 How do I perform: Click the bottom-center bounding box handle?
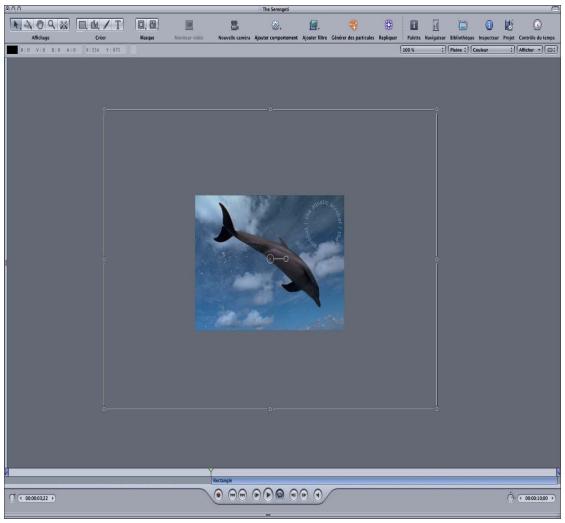click(x=270, y=409)
